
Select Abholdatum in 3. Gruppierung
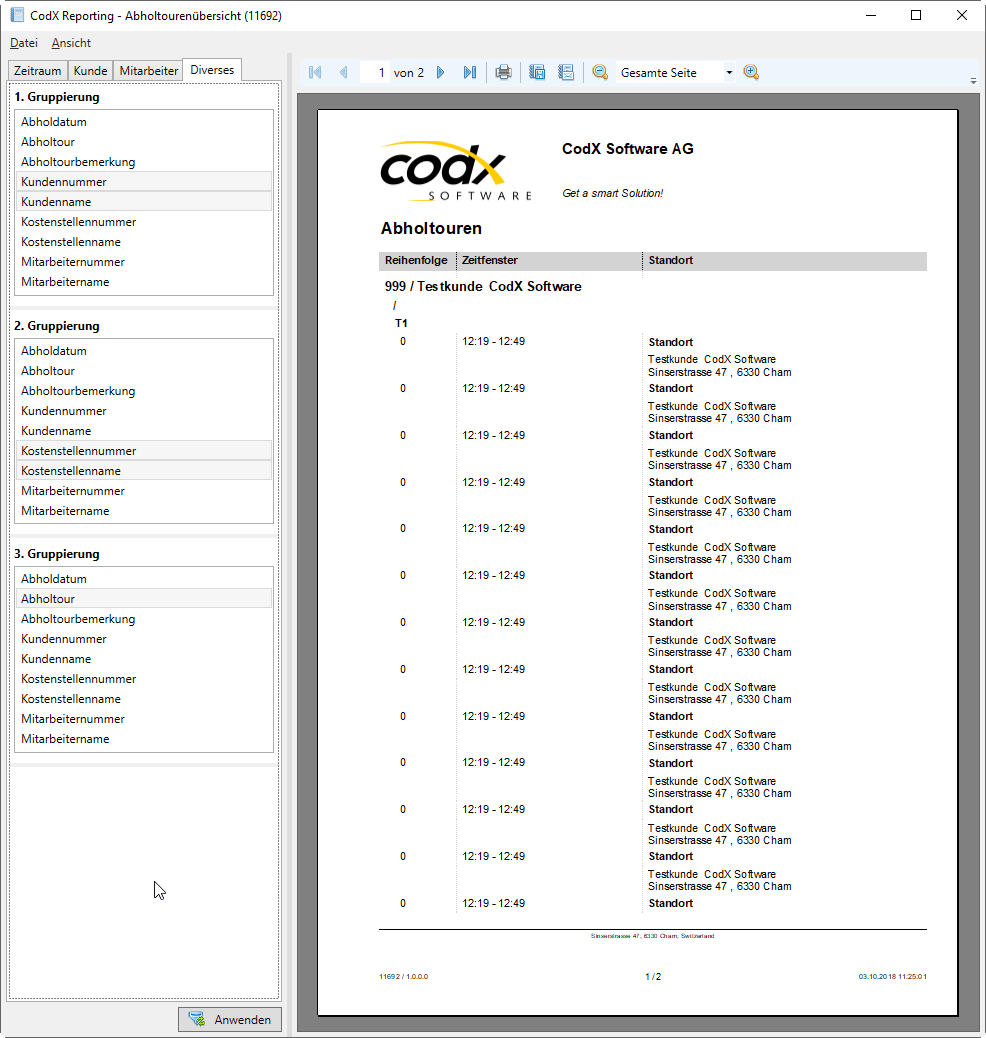point(144,579)
